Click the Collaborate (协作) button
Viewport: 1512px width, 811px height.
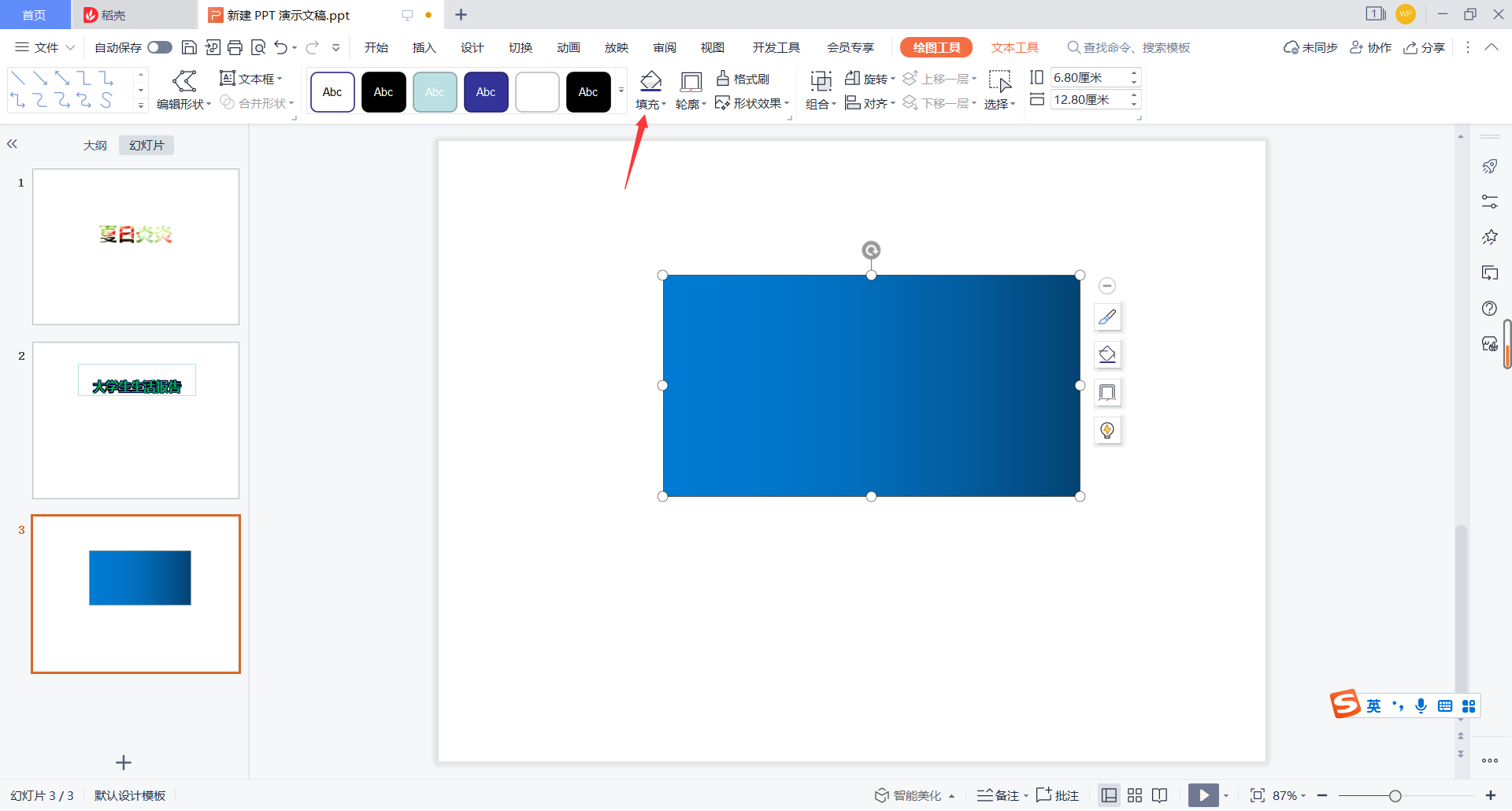coord(1370,47)
